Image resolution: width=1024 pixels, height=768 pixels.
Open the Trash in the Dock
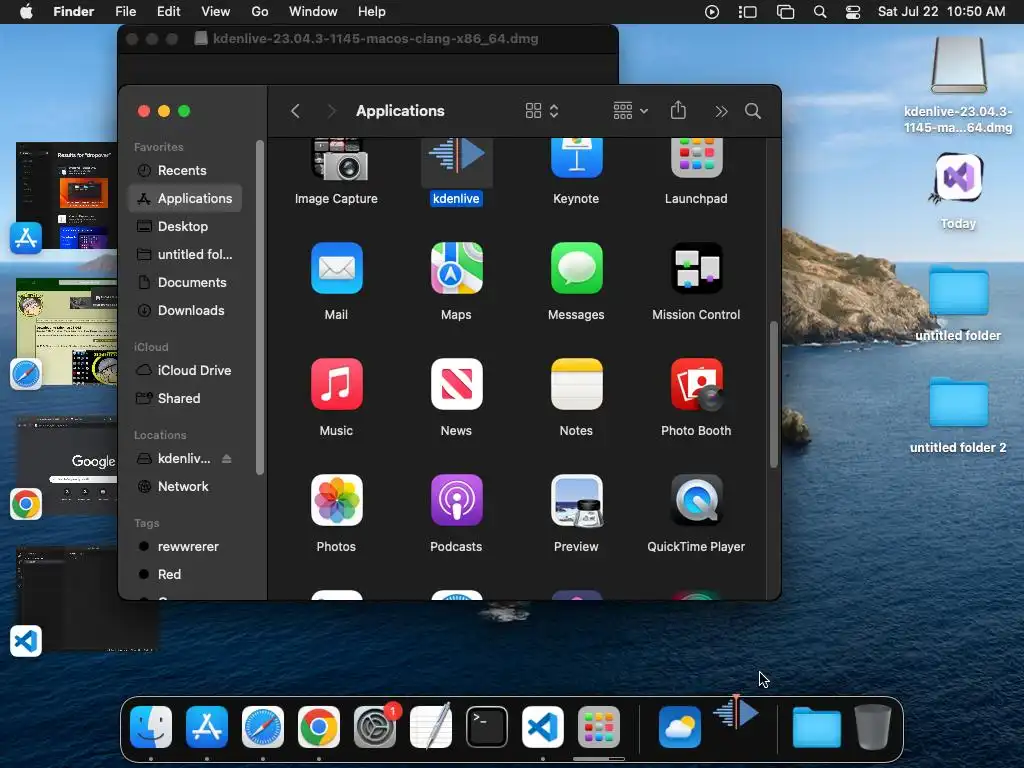tap(872, 727)
